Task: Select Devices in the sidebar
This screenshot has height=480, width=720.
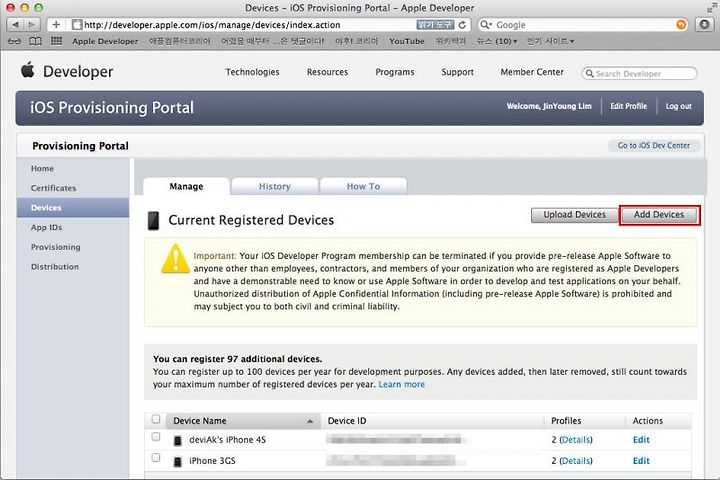Action: (x=73, y=208)
